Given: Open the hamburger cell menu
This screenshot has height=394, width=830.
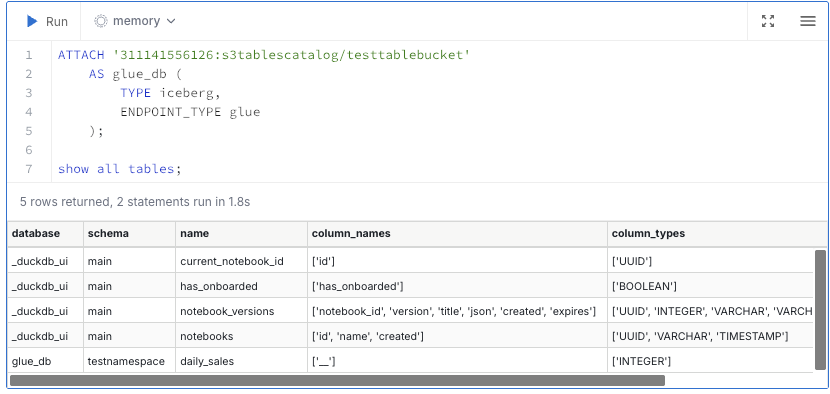Looking at the screenshot, I should pos(807,21).
